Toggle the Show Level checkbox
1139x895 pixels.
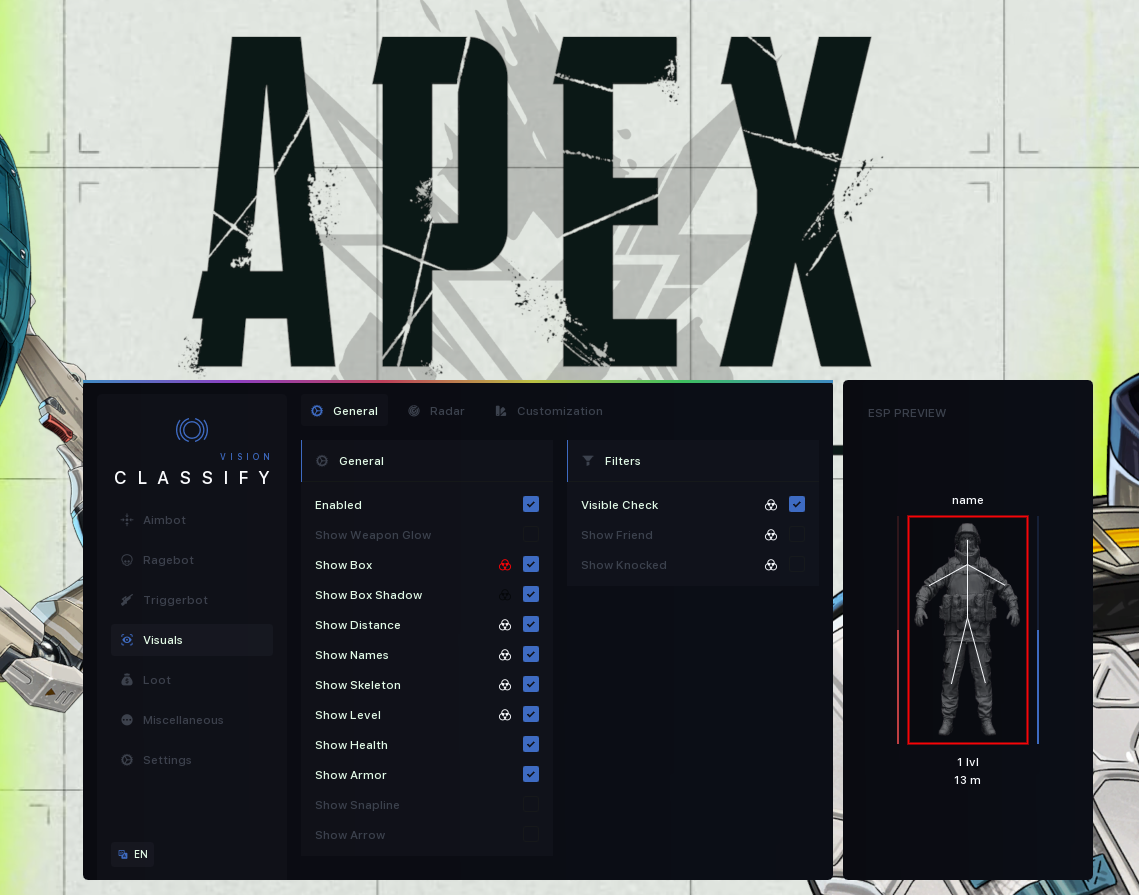point(531,714)
